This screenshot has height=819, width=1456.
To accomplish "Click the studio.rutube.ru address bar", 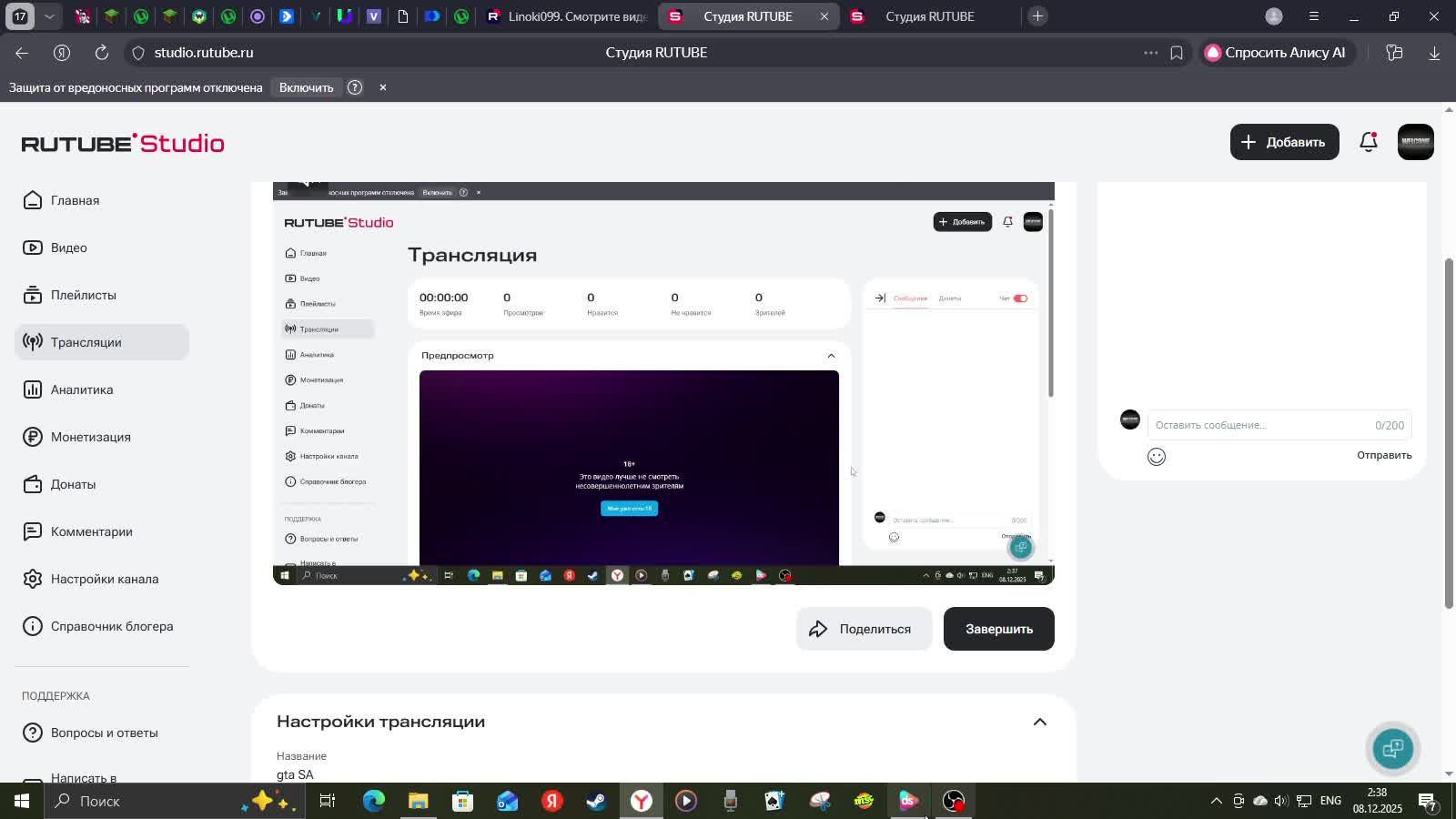I will pyautogui.click(x=204, y=53).
